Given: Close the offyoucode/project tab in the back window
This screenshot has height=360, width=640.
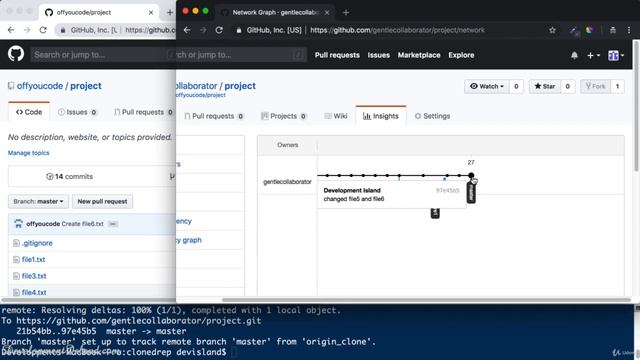Looking at the screenshot, I should click(151, 12).
